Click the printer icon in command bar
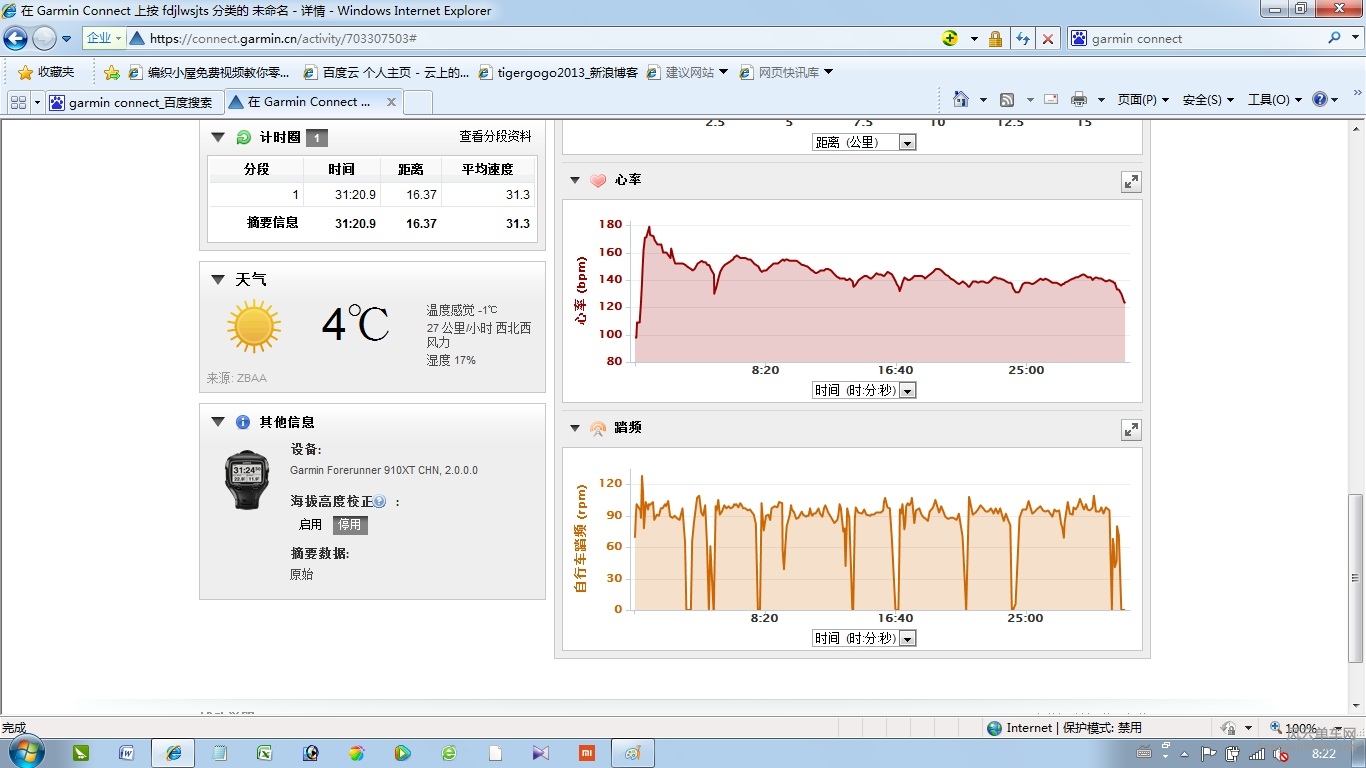This screenshot has width=1366, height=768. [1078, 100]
